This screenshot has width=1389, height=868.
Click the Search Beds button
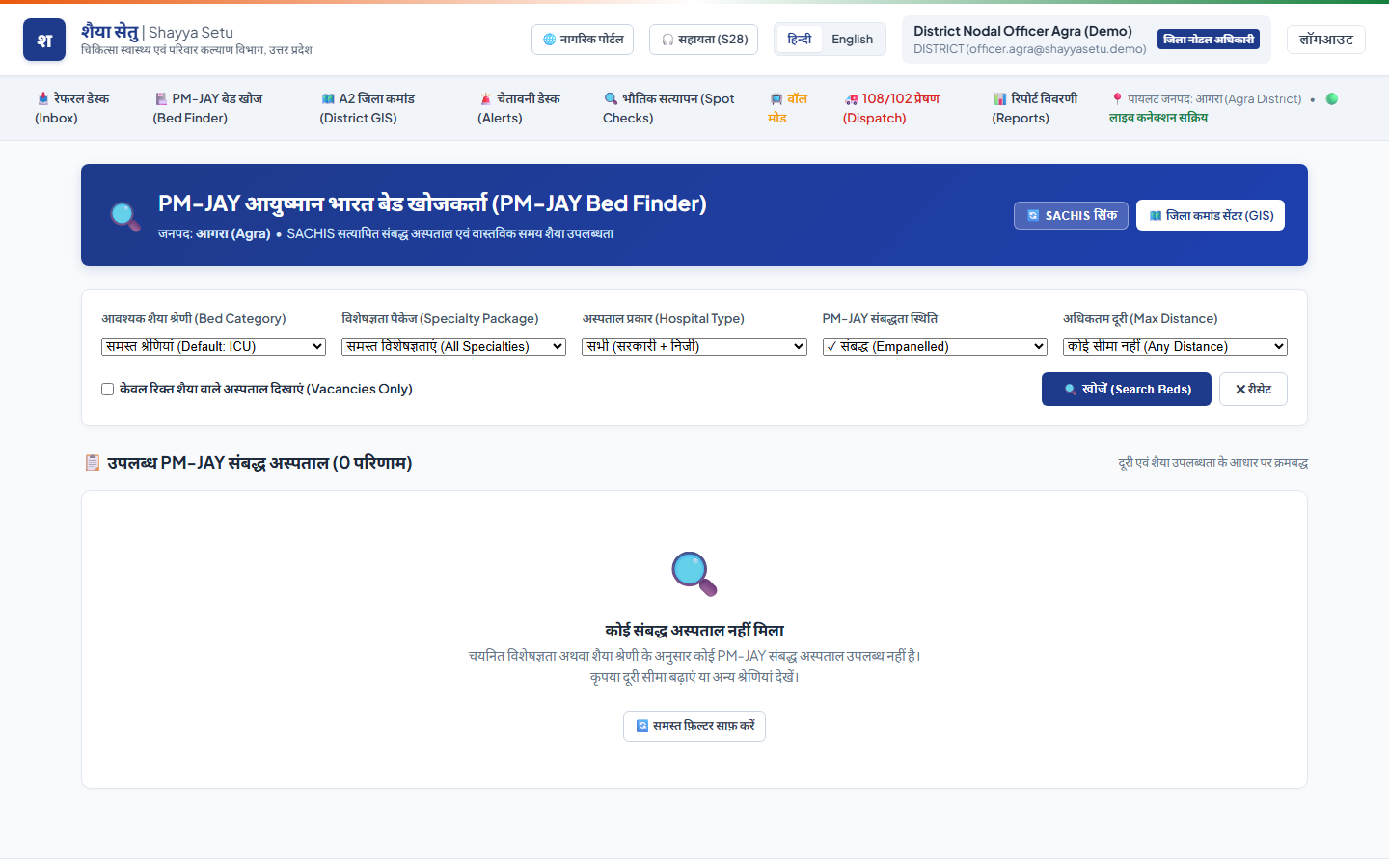1127,389
